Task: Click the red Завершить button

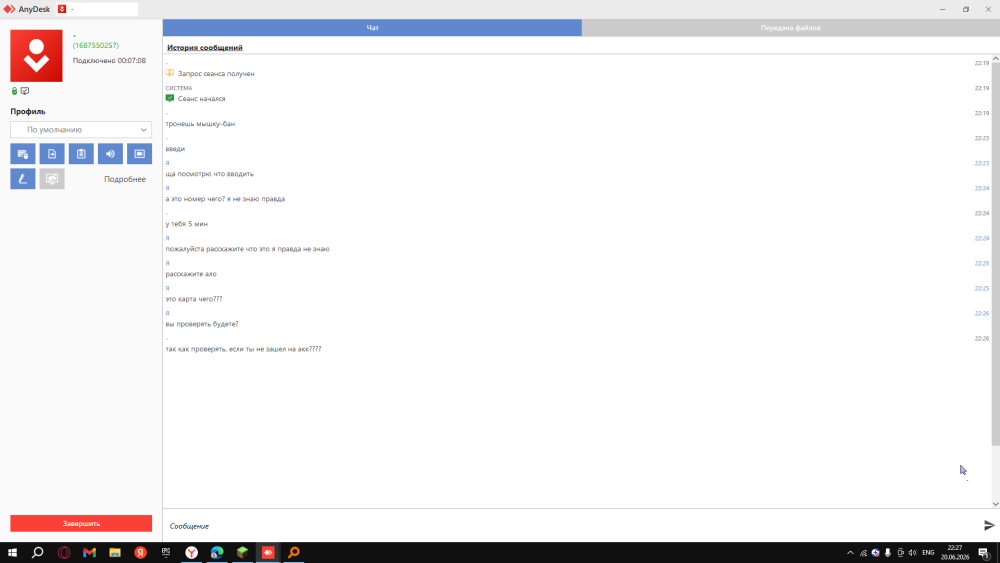Action: (x=81, y=523)
